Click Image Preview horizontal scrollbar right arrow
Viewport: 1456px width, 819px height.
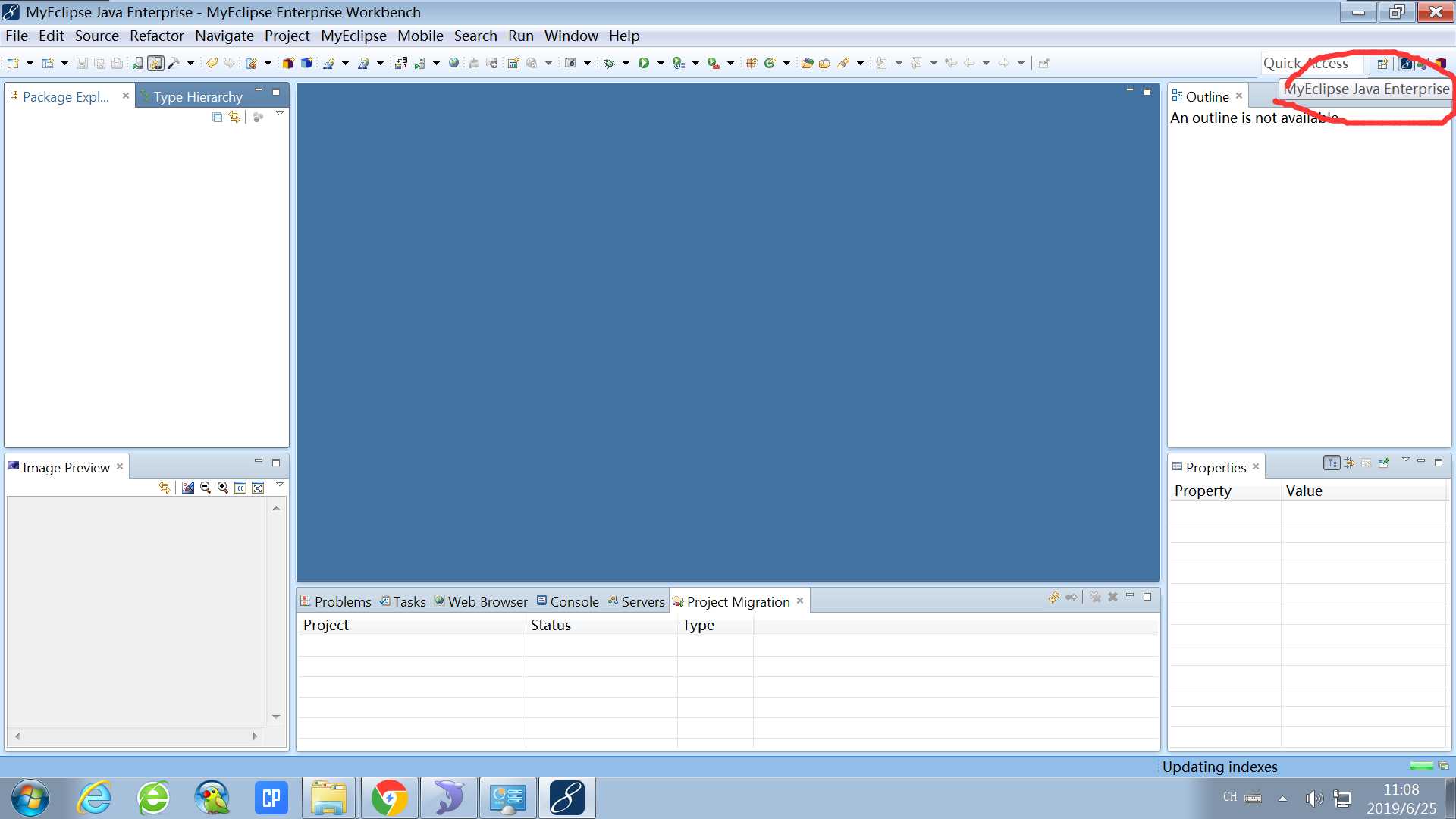[x=255, y=736]
